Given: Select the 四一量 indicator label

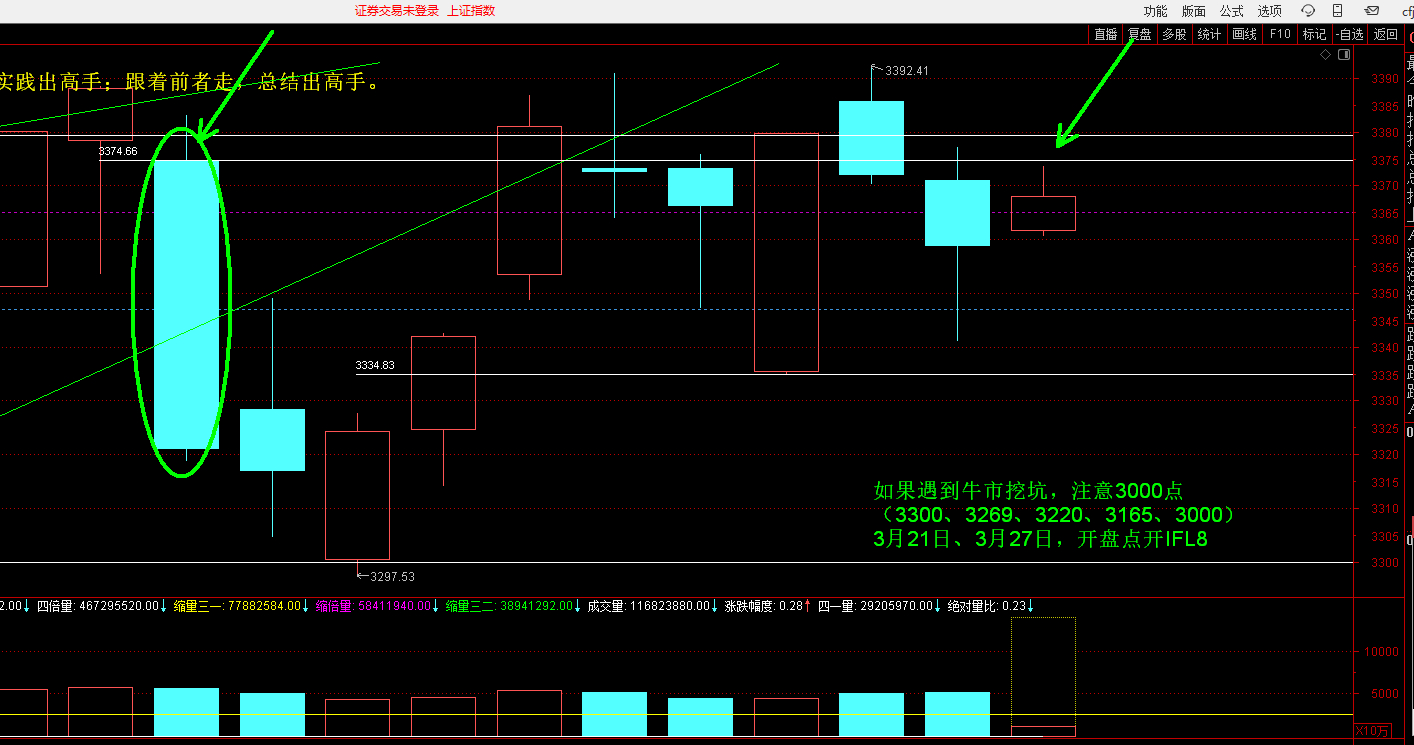Looking at the screenshot, I should point(879,606).
